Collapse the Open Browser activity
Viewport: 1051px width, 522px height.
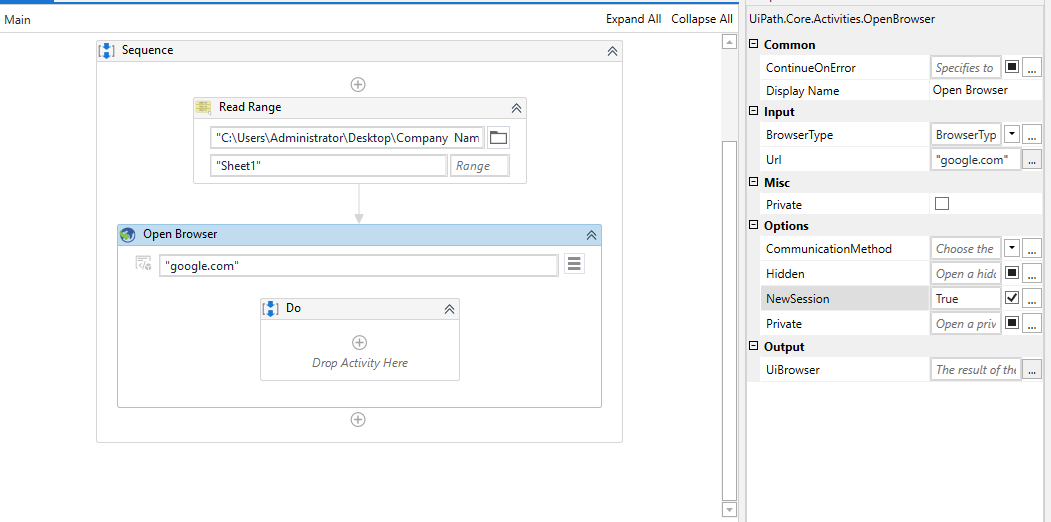point(591,235)
